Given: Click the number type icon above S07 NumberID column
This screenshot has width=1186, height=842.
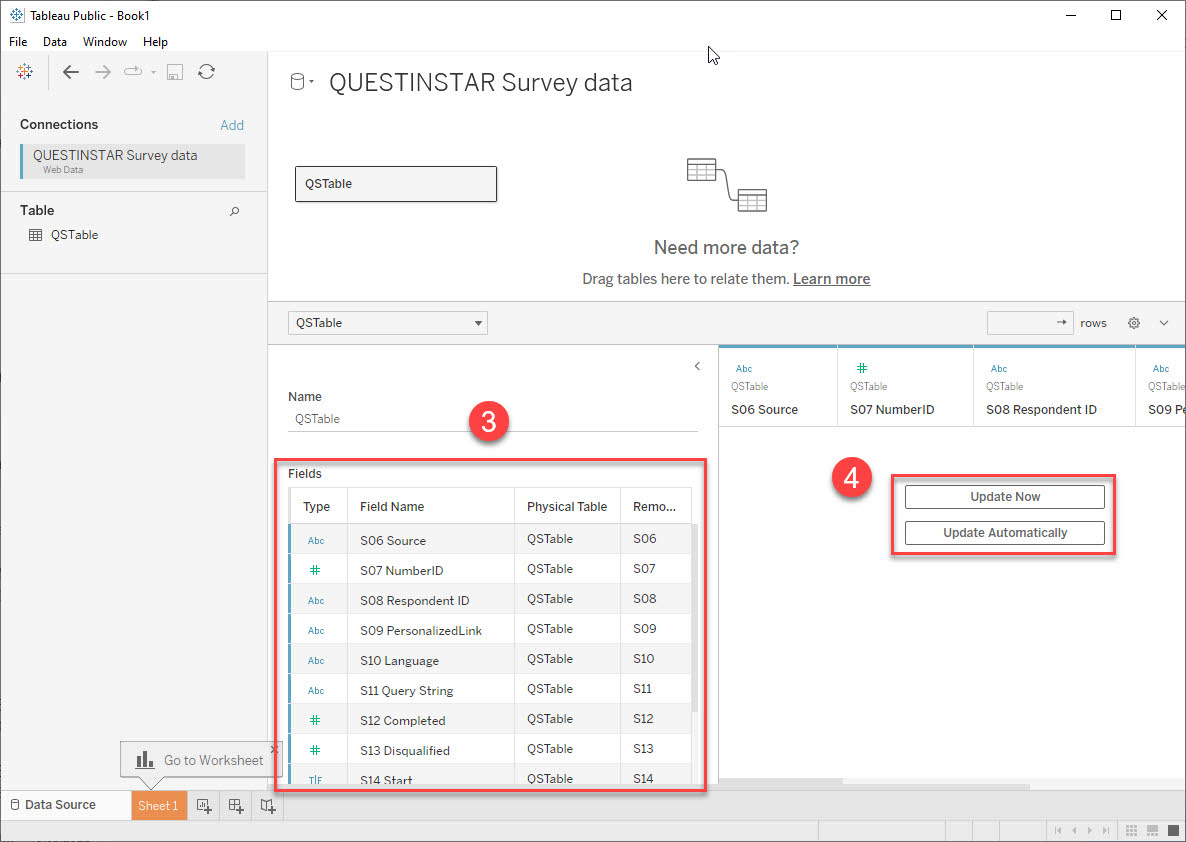Looking at the screenshot, I should click(862, 368).
